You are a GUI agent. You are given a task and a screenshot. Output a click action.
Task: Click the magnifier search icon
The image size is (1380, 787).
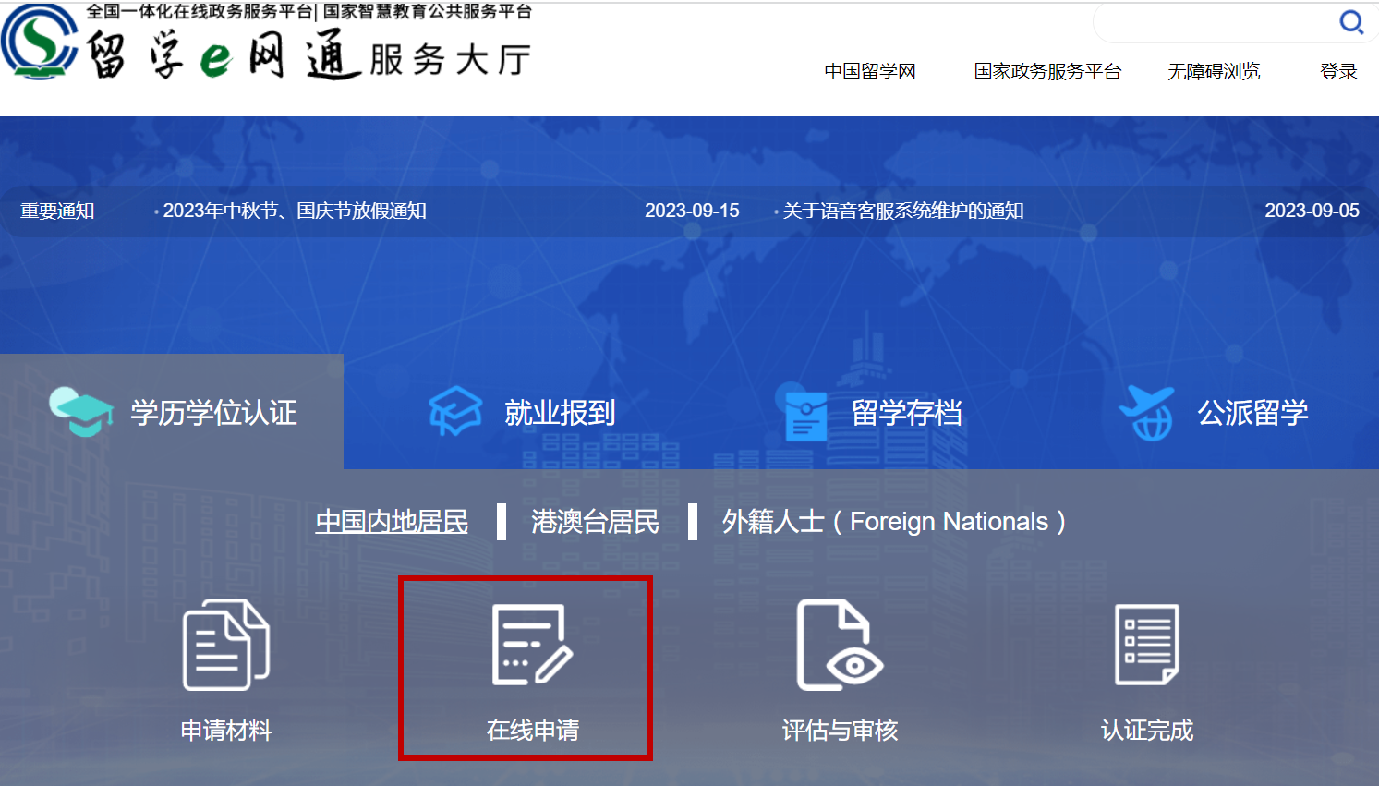coord(1351,22)
